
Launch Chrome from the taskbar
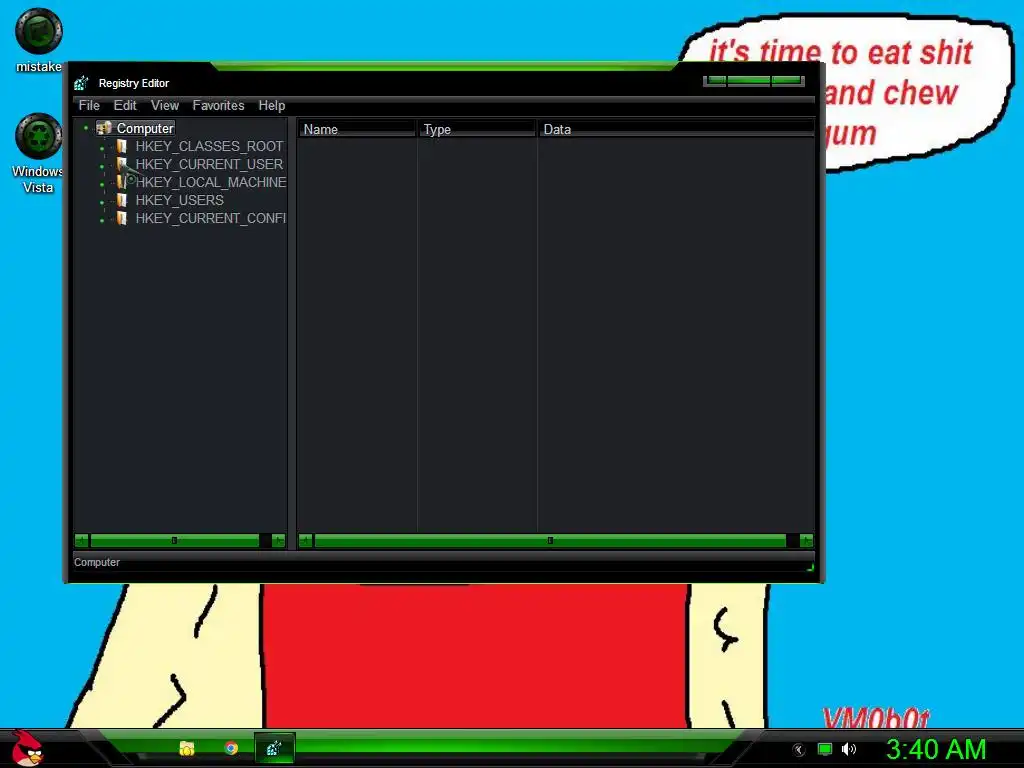[231, 748]
